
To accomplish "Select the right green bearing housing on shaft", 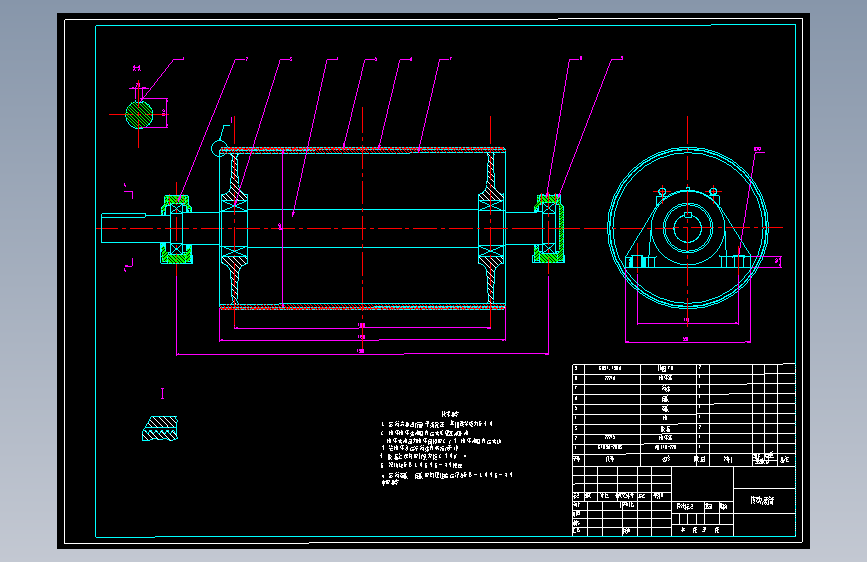I will tap(549, 228).
